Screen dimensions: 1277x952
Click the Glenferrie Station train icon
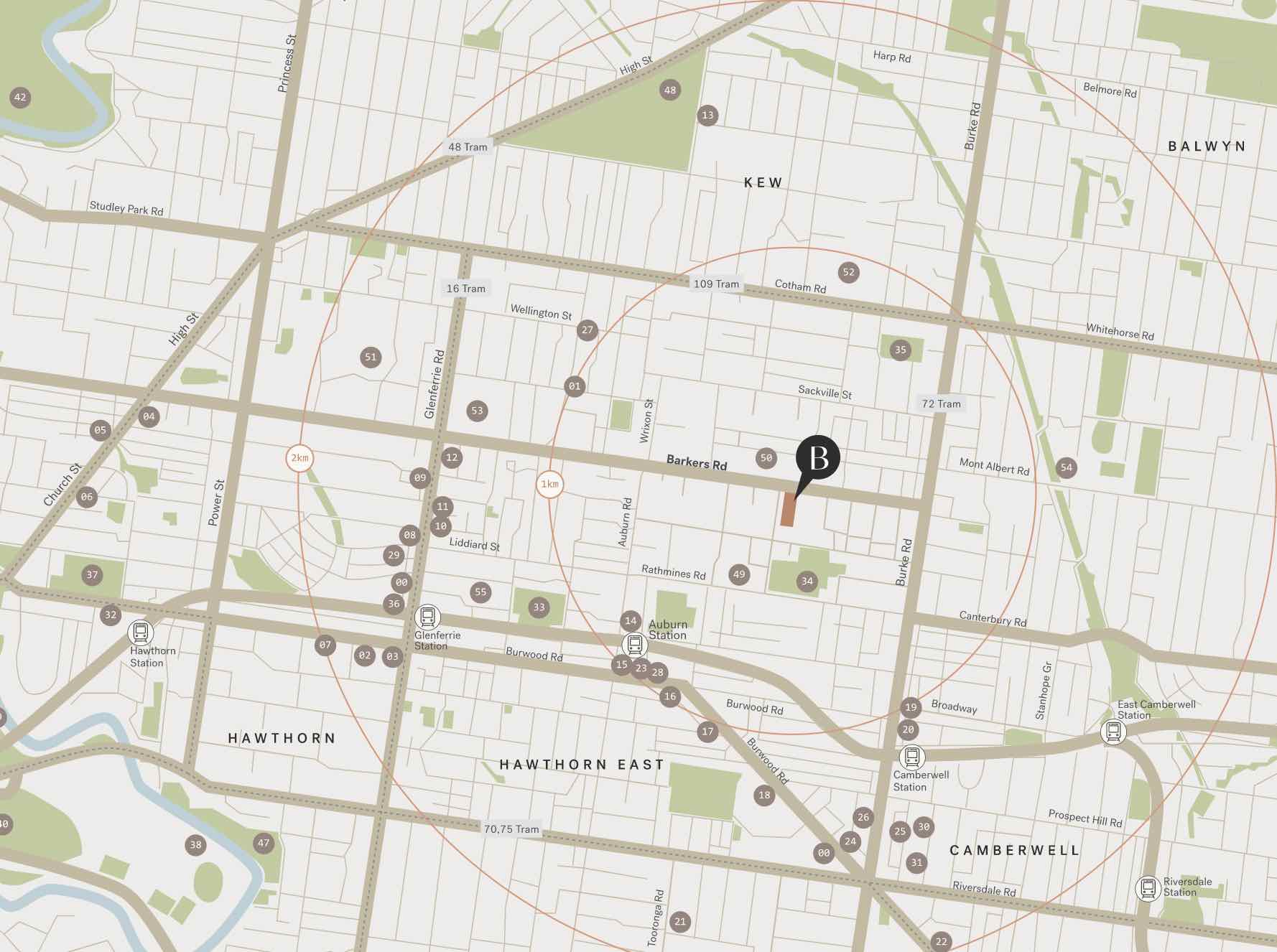428,617
